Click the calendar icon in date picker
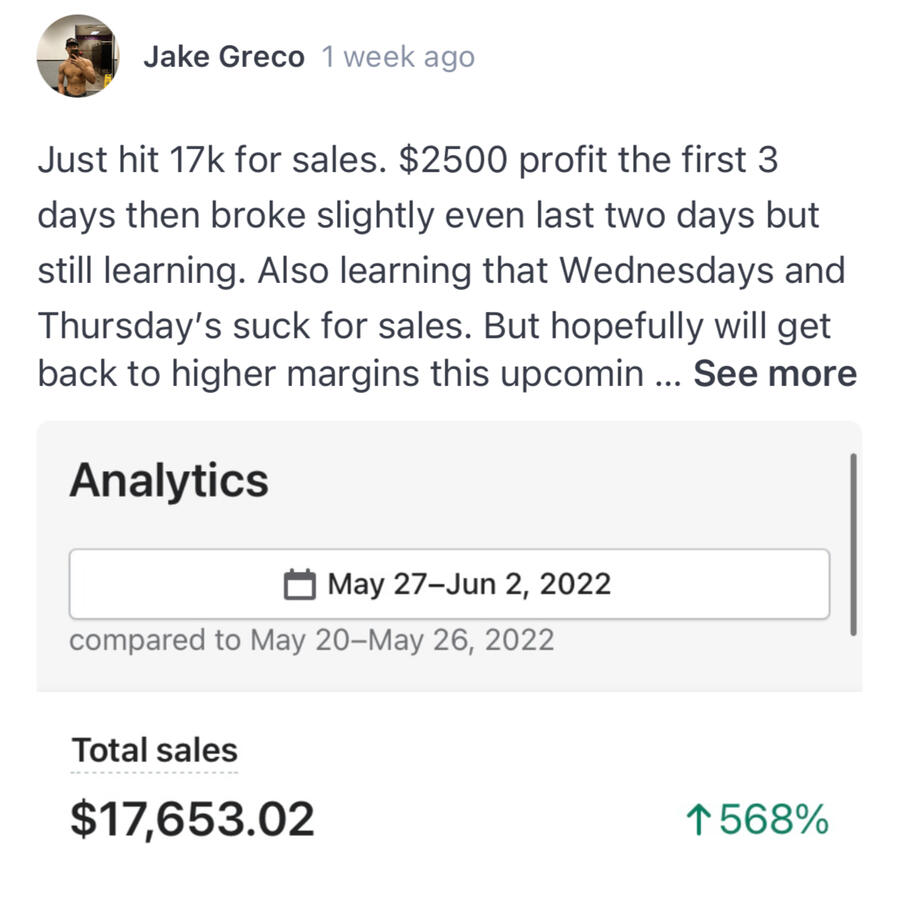The width and height of the screenshot is (899, 899). [299, 584]
